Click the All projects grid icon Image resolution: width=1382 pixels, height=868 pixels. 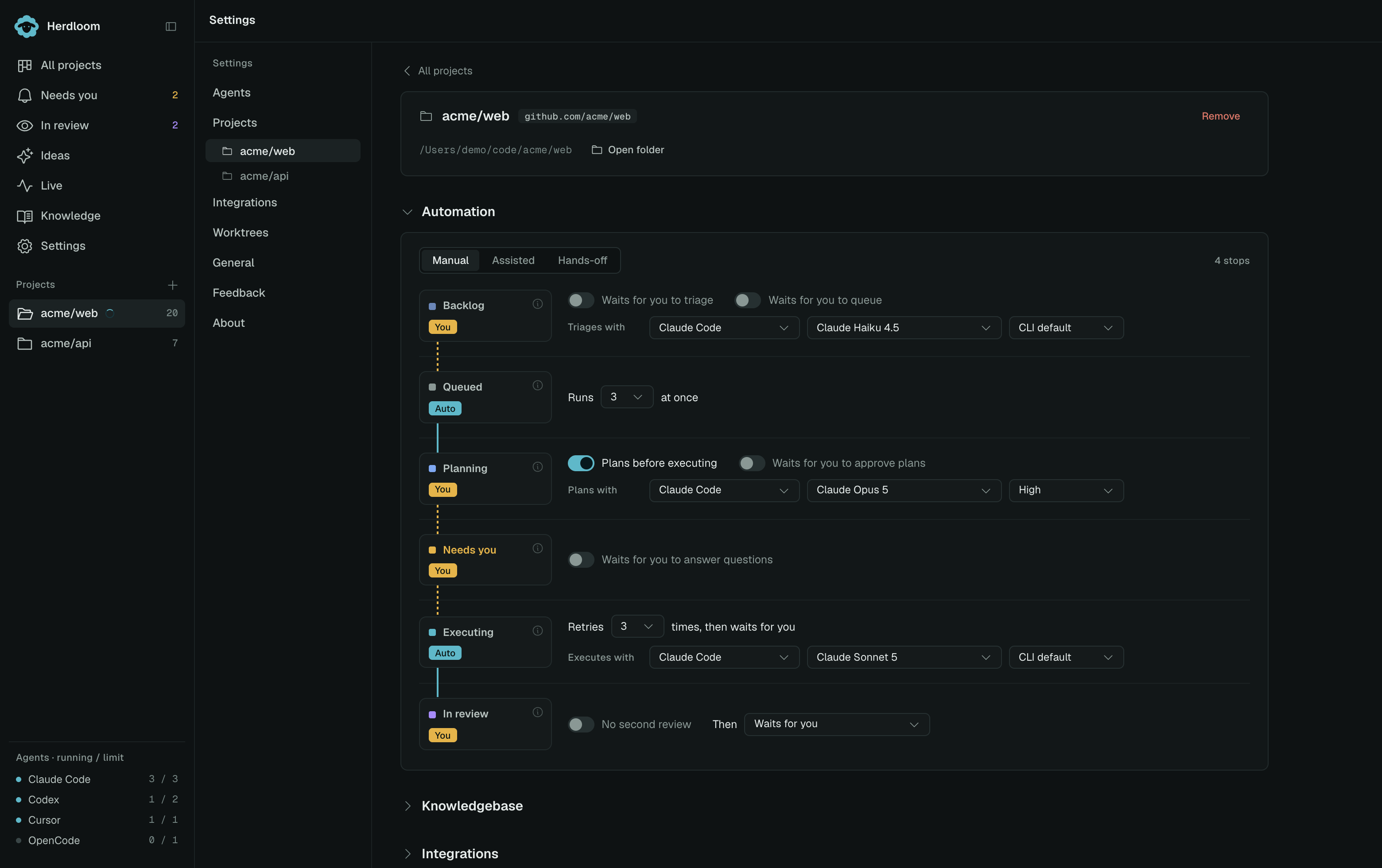25,66
